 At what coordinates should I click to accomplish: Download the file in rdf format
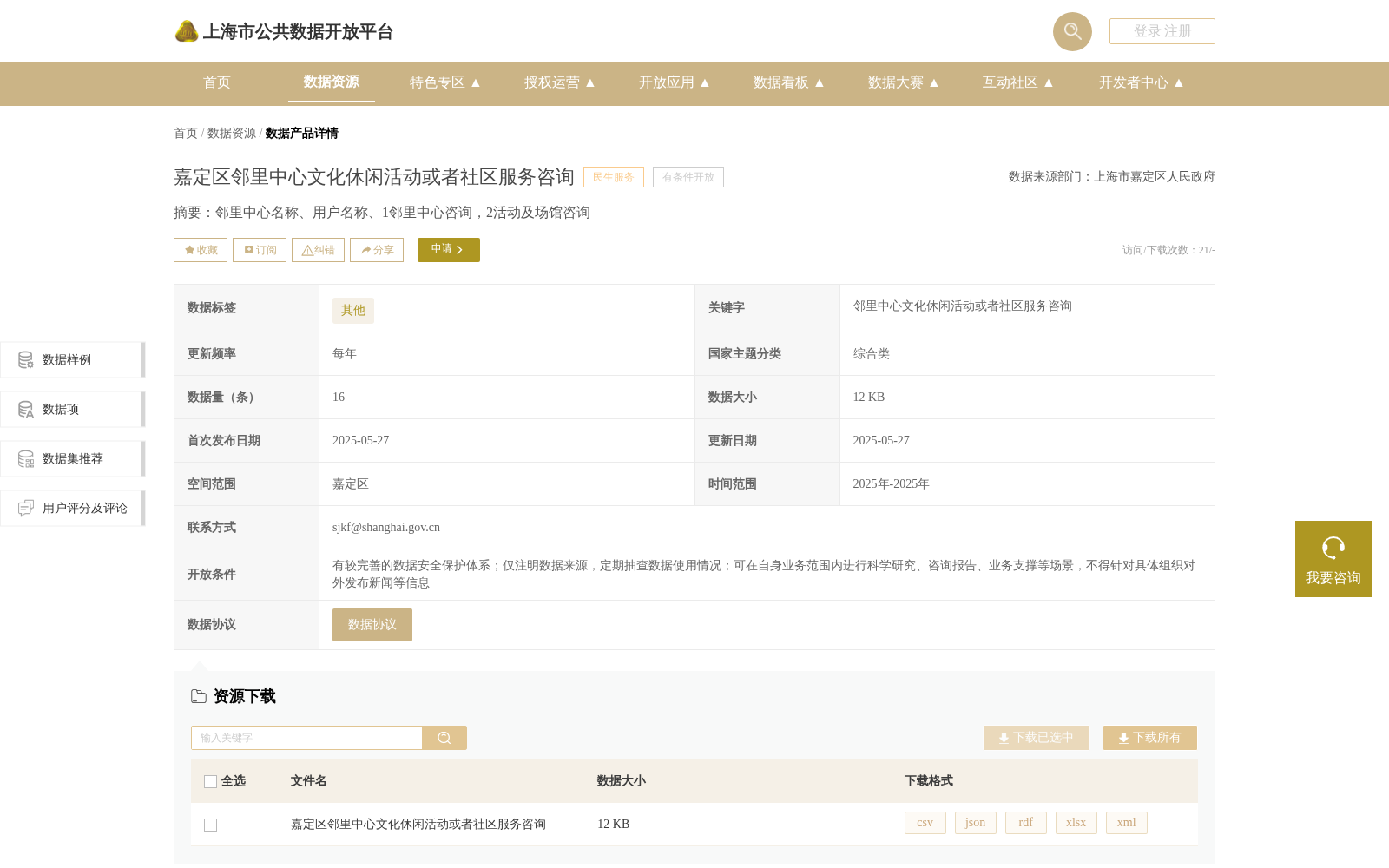point(1026,823)
